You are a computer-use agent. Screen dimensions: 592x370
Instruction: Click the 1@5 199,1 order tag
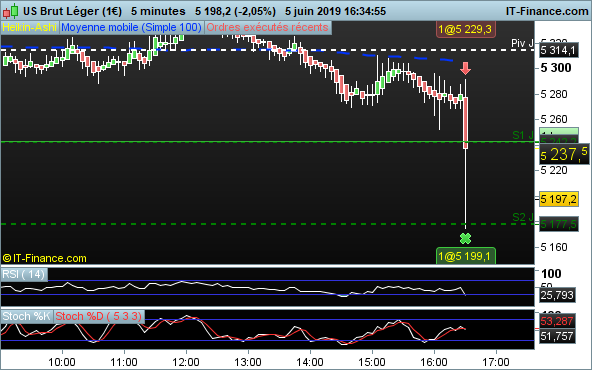click(466, 256)
